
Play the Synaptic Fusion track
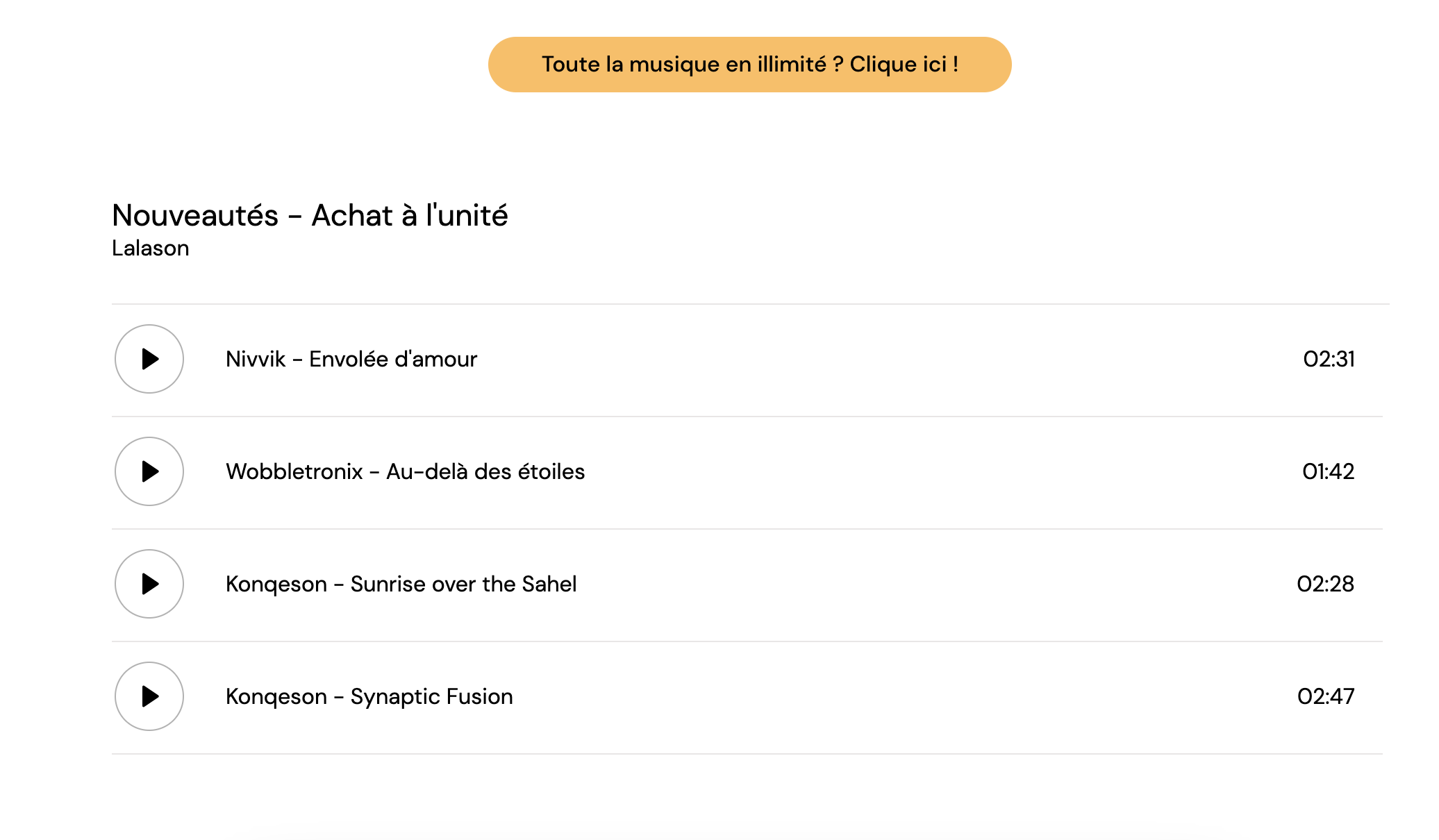click(149, 696)
